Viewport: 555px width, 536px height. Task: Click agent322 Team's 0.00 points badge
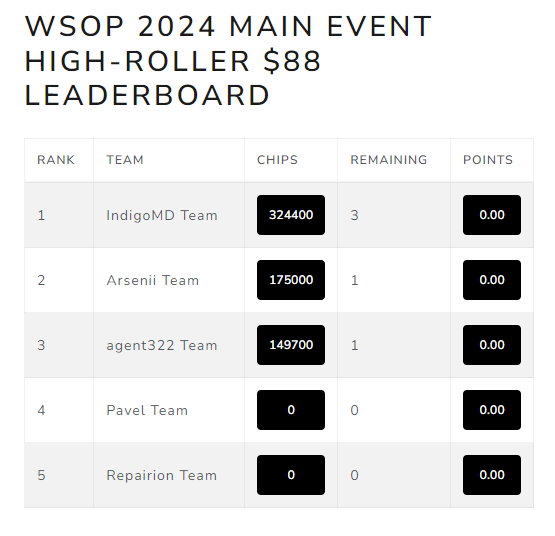pyautogui.click(x=492, y=345)
